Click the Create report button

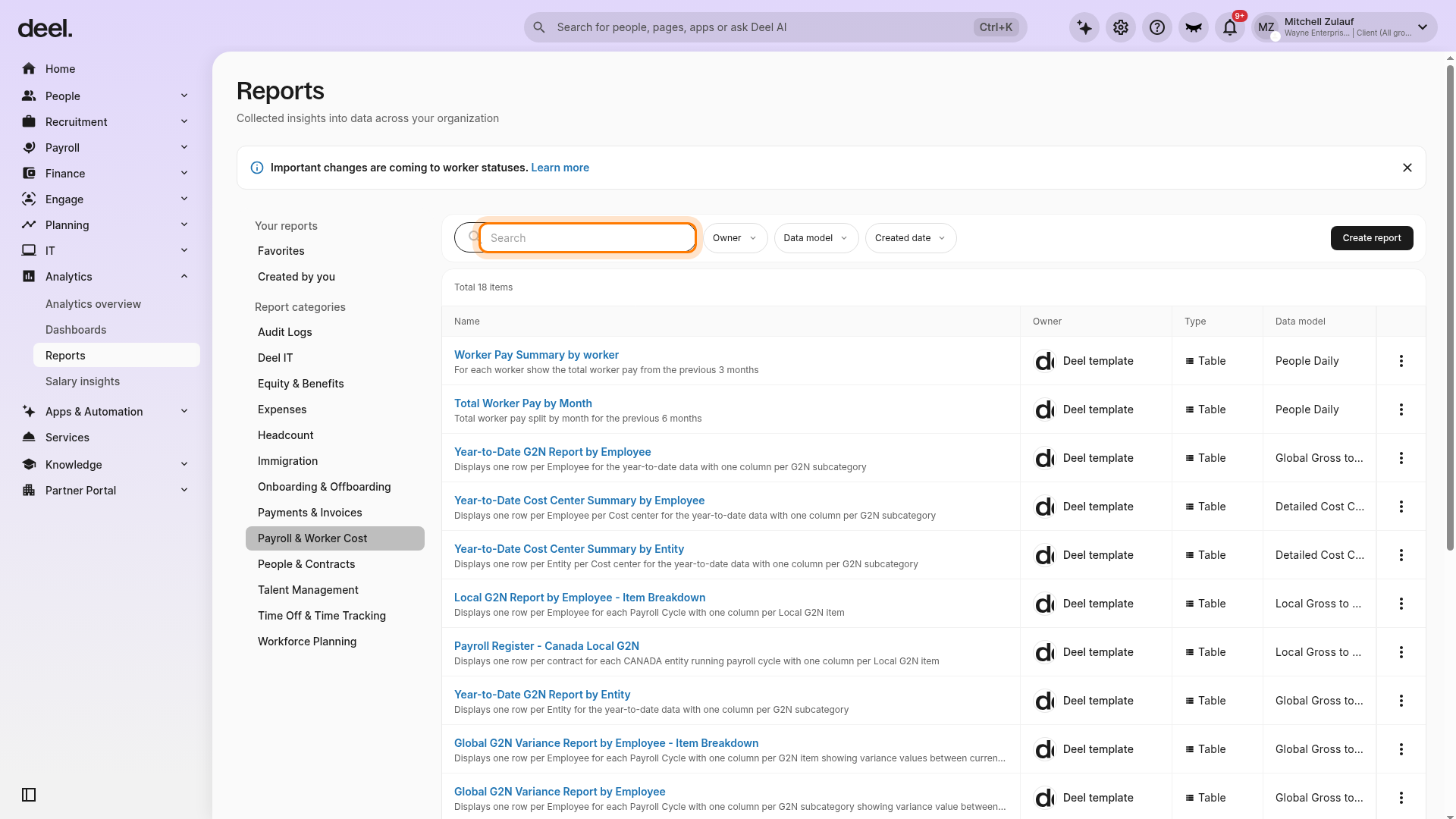point(1372,238)
